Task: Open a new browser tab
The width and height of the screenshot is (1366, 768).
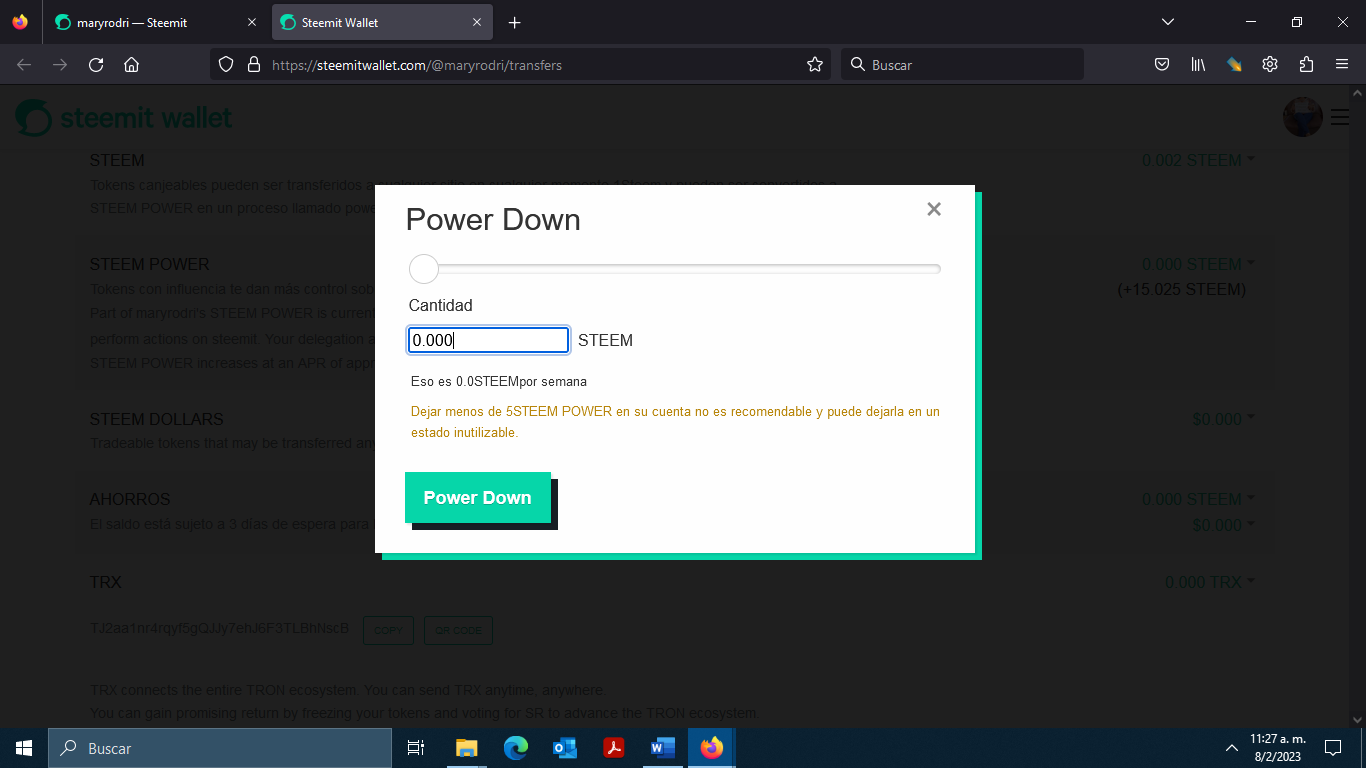Action: click(x=515, y=22)
